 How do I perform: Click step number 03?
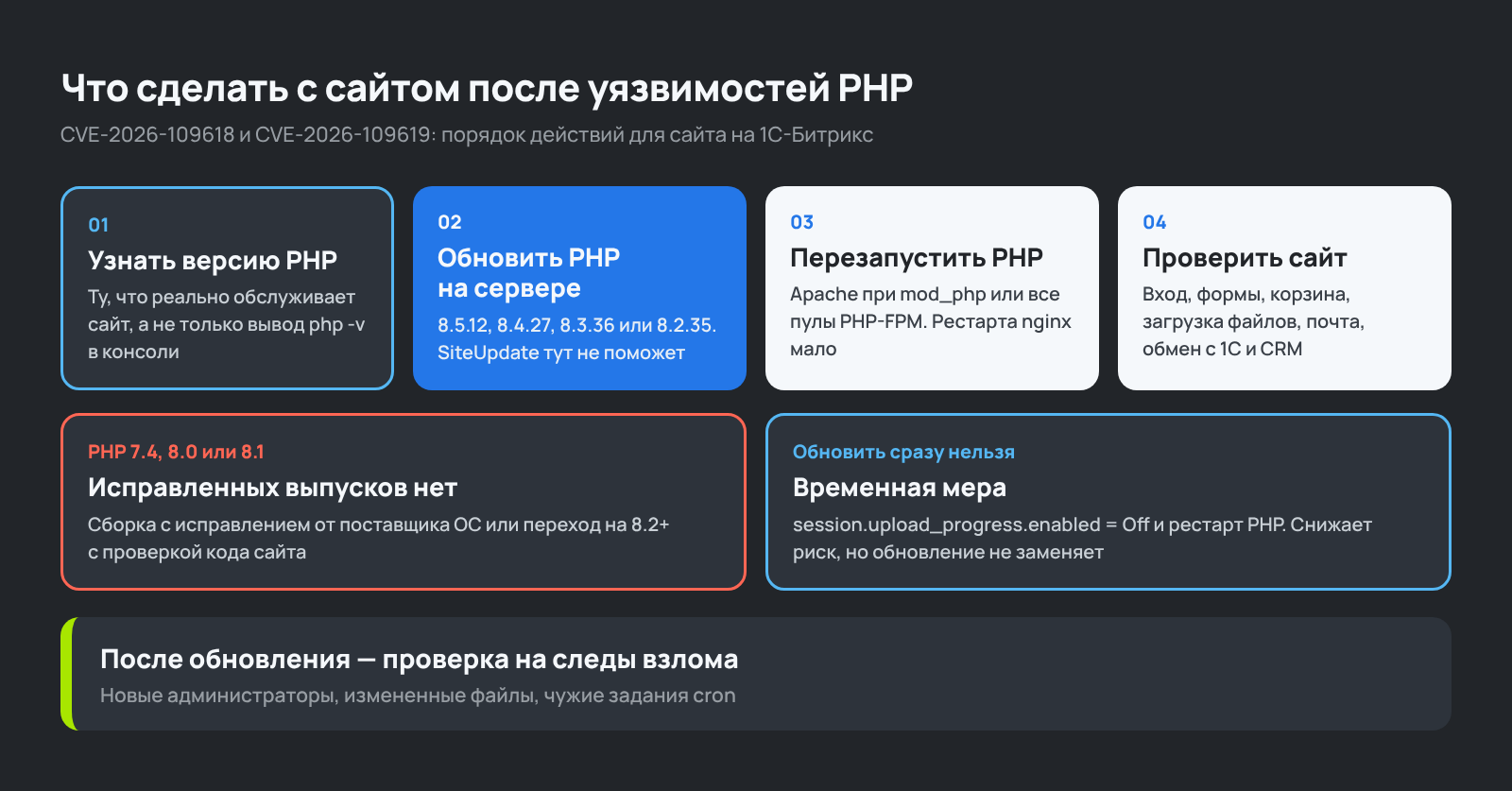point(802,222)
